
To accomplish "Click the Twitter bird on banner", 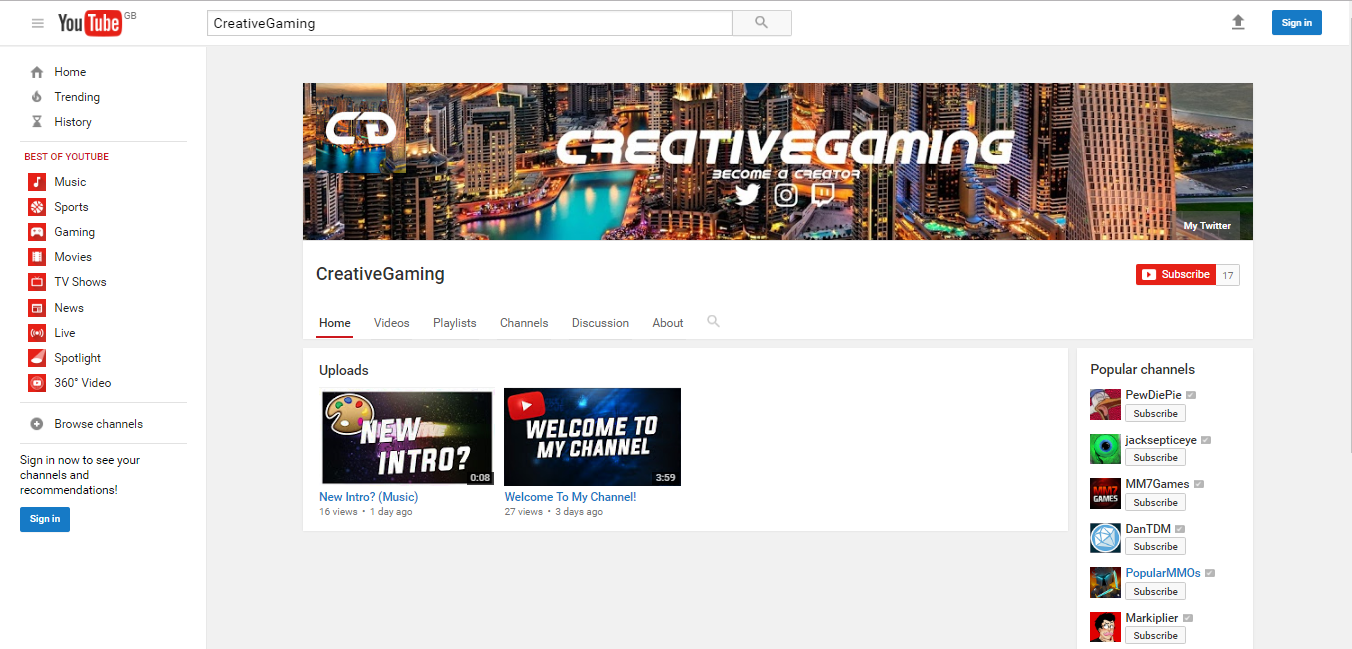I will click(x=747, y=194).
